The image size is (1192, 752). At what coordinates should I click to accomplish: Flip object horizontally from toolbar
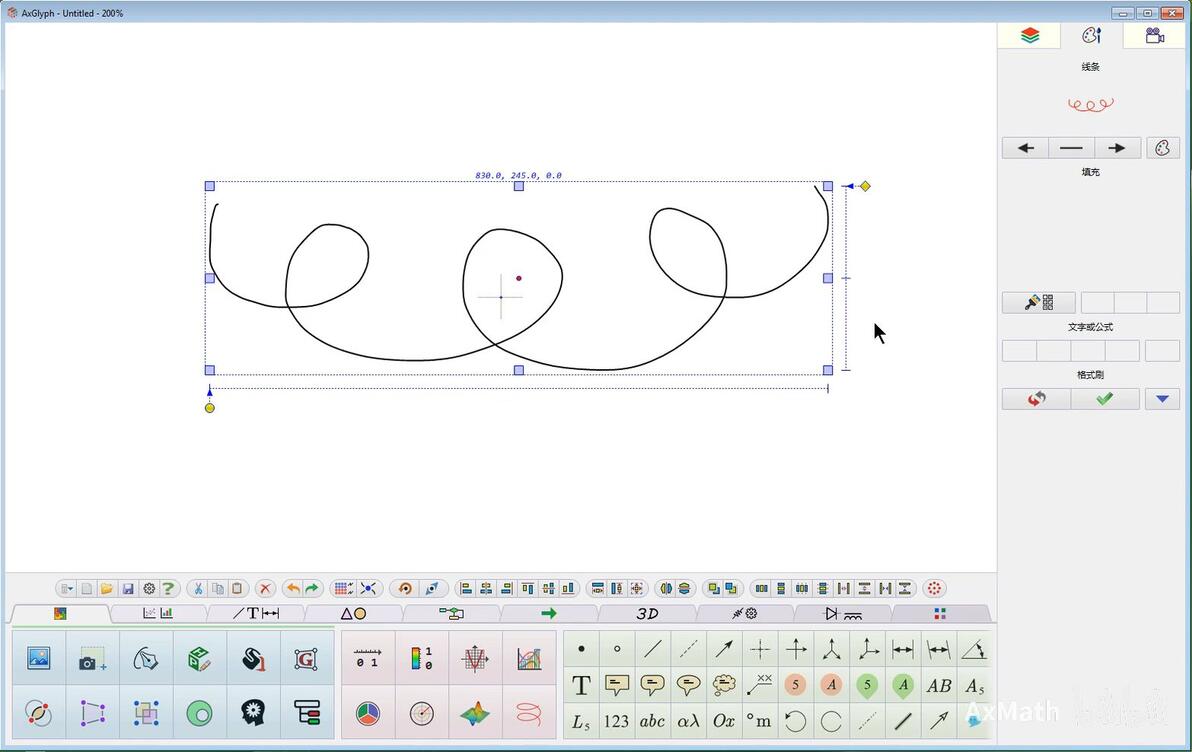tap(666, 589)
